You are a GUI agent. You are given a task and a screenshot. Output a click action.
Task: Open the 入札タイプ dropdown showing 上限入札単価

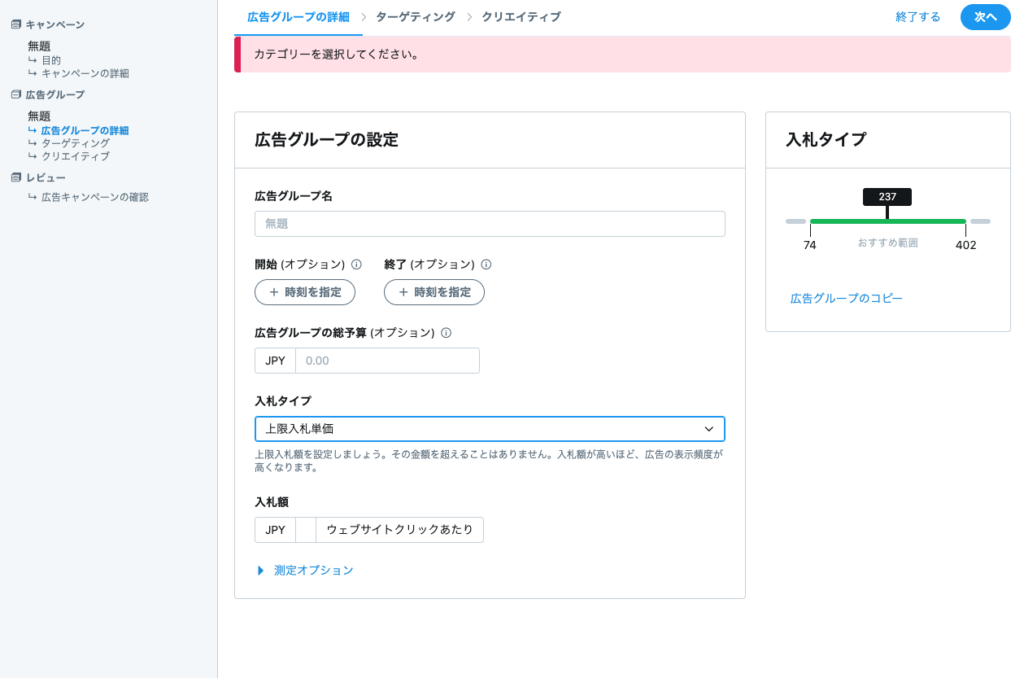(x=489, y=429)
